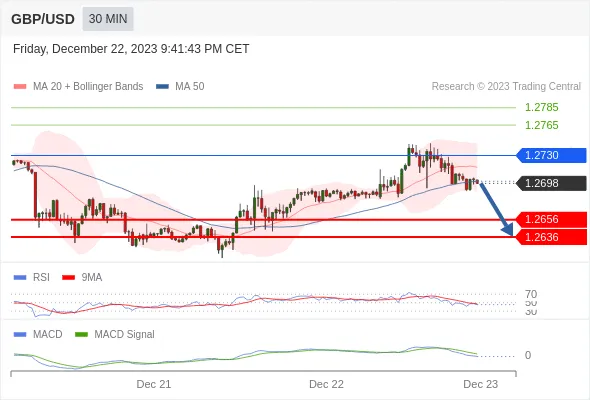Click the date and time text
The height and width of the screenshot is (400, 590).
[131, 49]
